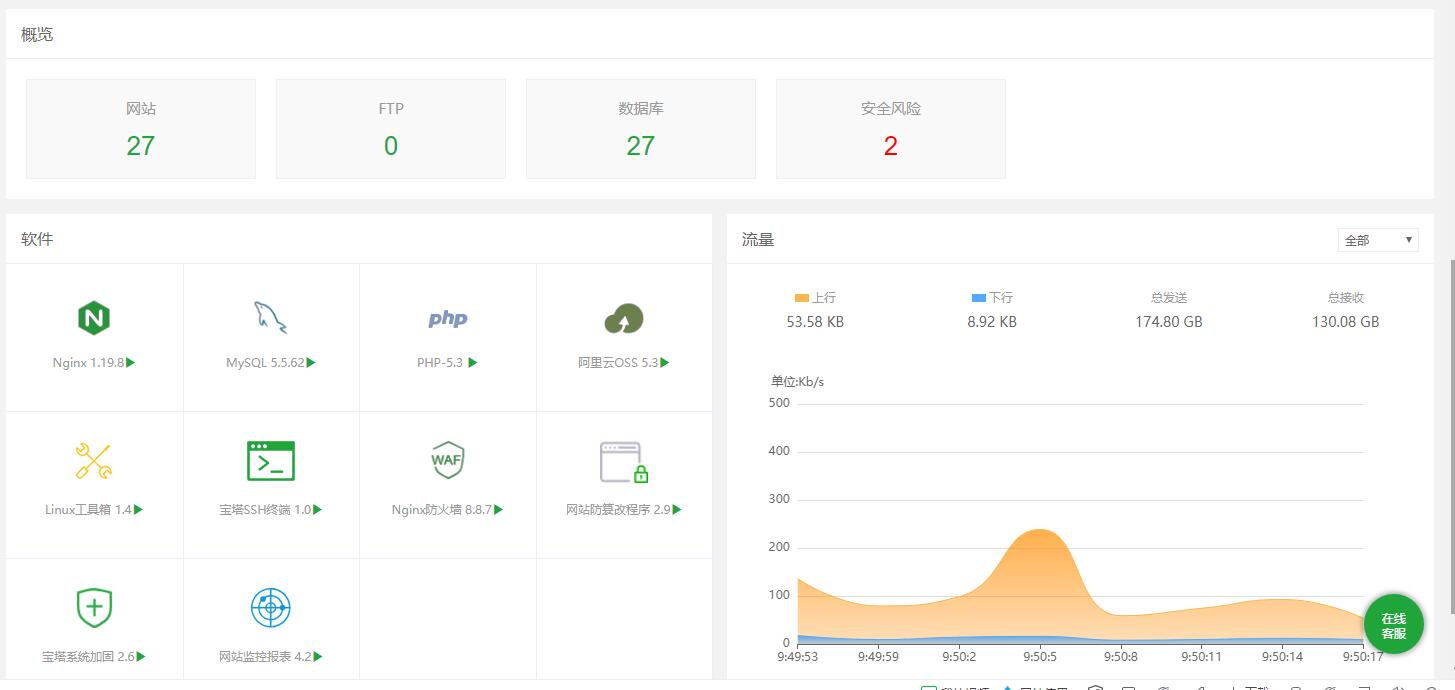Click the PHP-5.3 label
Screen dimensions: 1455x690
(x=440, y=363)
